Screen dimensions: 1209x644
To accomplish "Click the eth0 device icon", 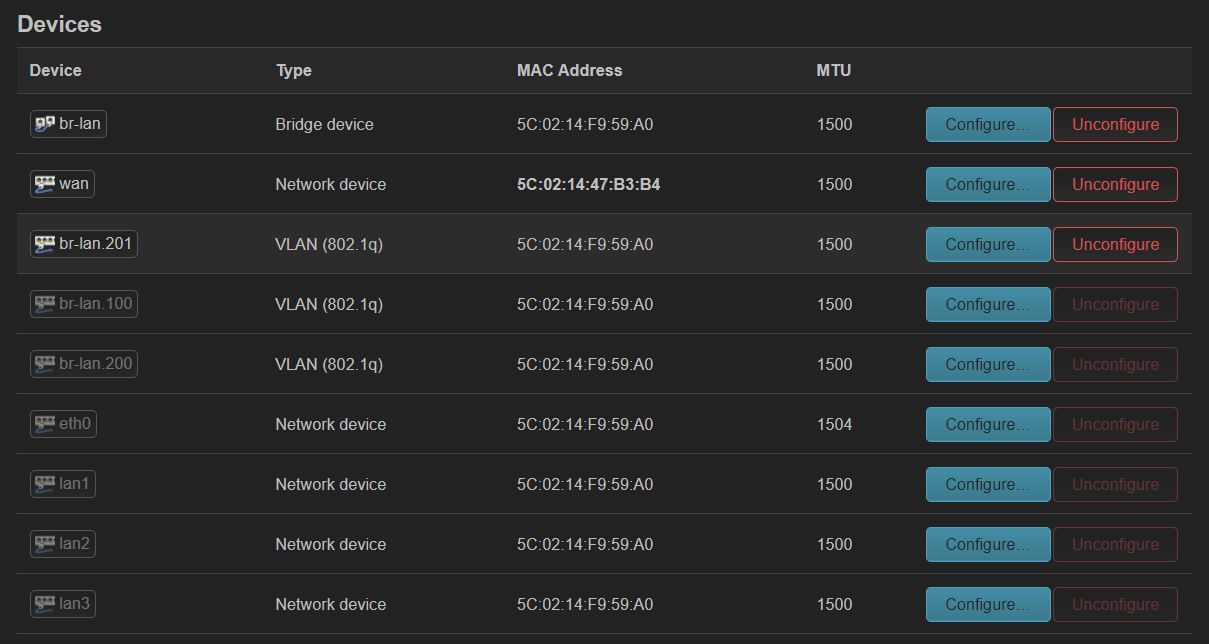I will (x=45, y=424).
